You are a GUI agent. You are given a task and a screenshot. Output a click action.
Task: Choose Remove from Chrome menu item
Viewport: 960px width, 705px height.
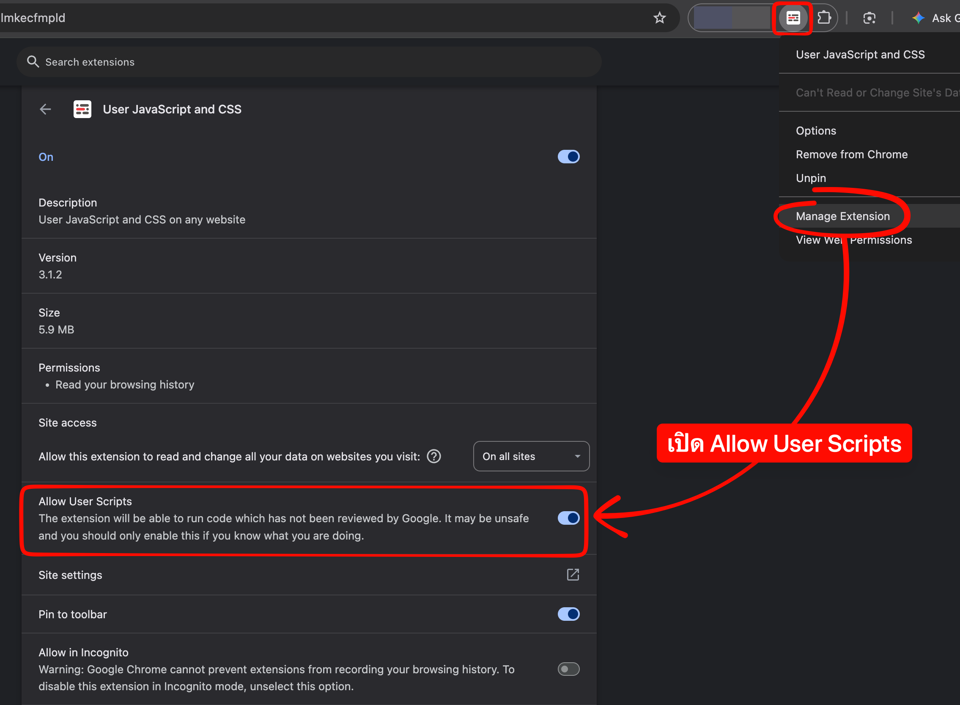[x=851, y=155]
